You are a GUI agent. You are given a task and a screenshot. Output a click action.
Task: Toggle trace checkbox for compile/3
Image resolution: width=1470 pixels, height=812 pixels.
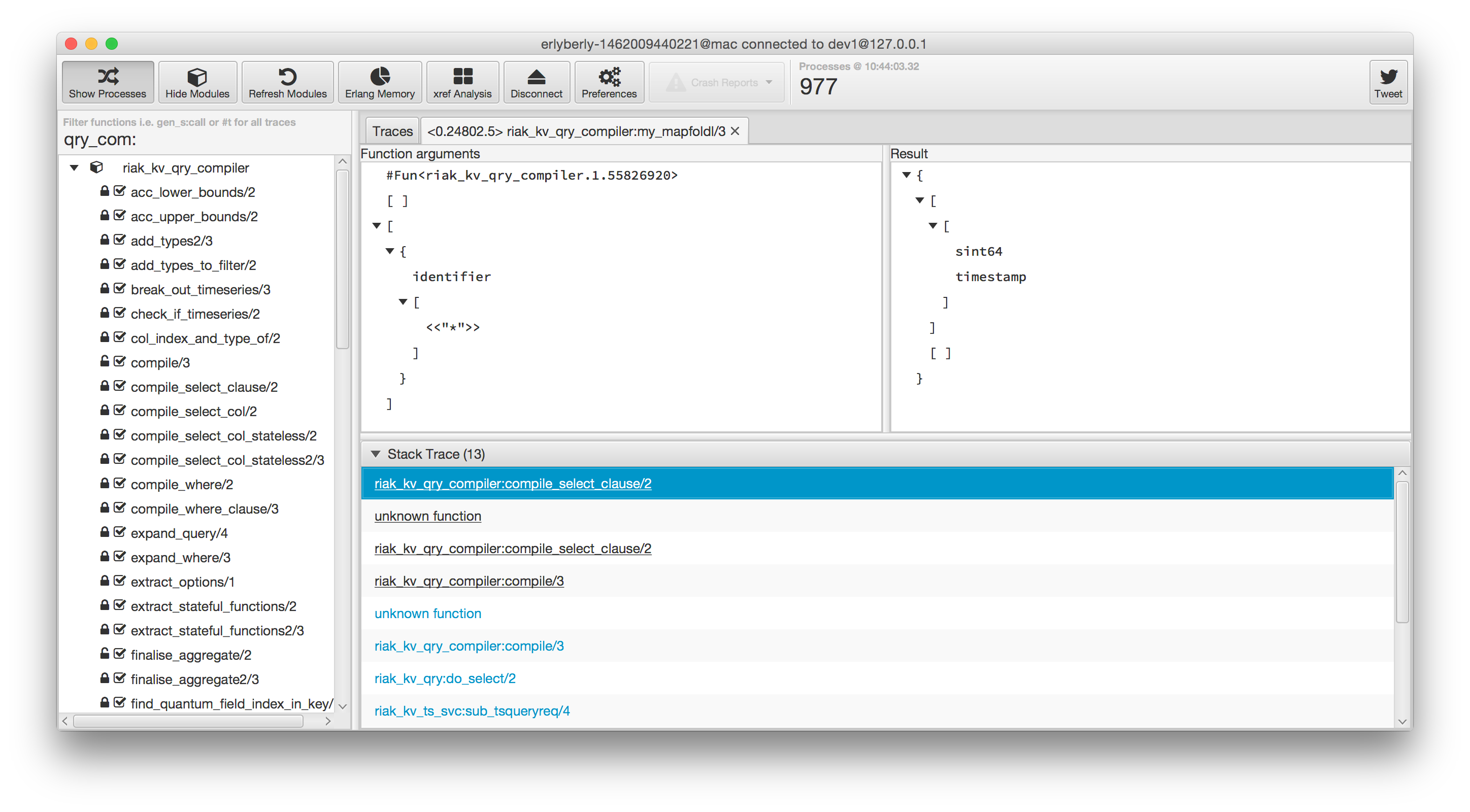pyautogui.click(x=120, y=362)
